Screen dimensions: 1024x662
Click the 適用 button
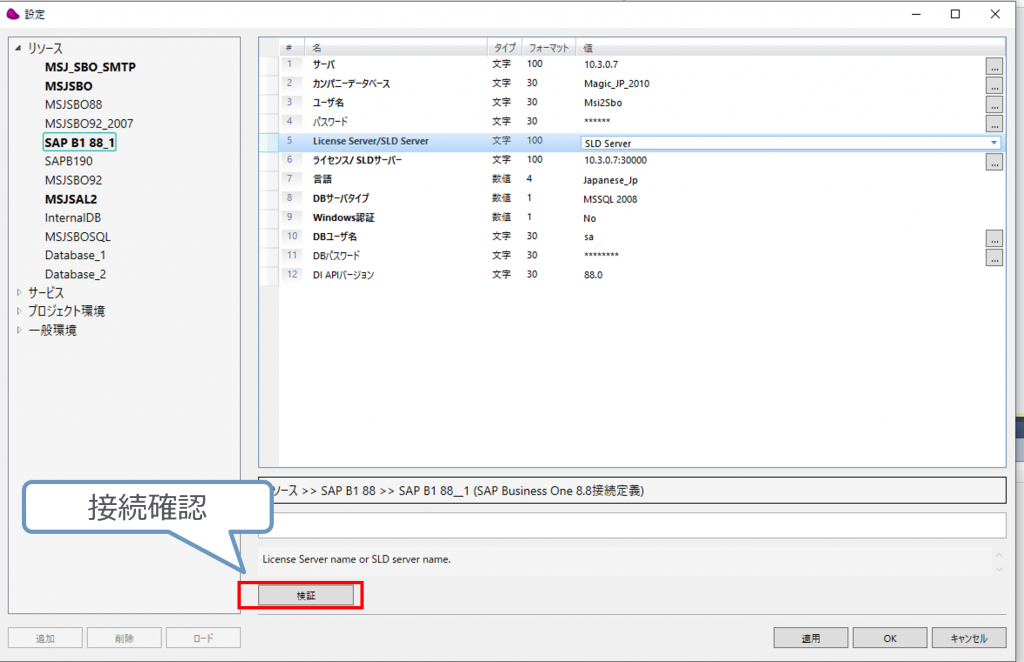coord(810,638)
